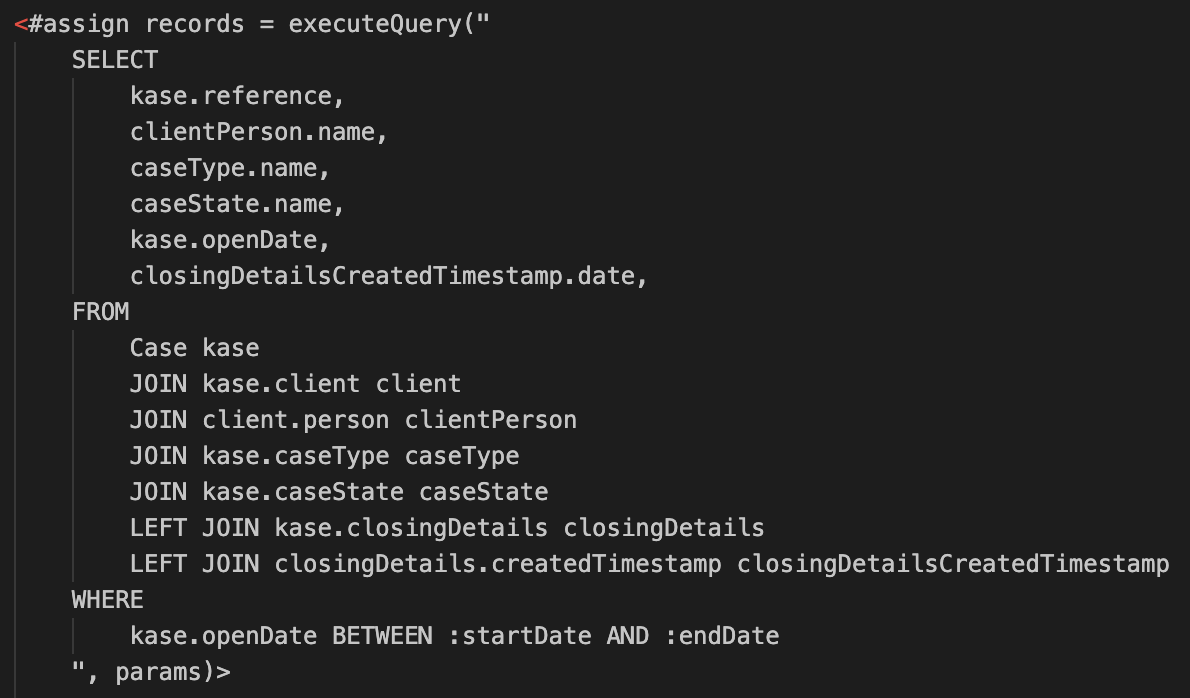1190x698 pixels.
Task: Click JOIN kase.caseState caseState line
Action: click(338, 492)
